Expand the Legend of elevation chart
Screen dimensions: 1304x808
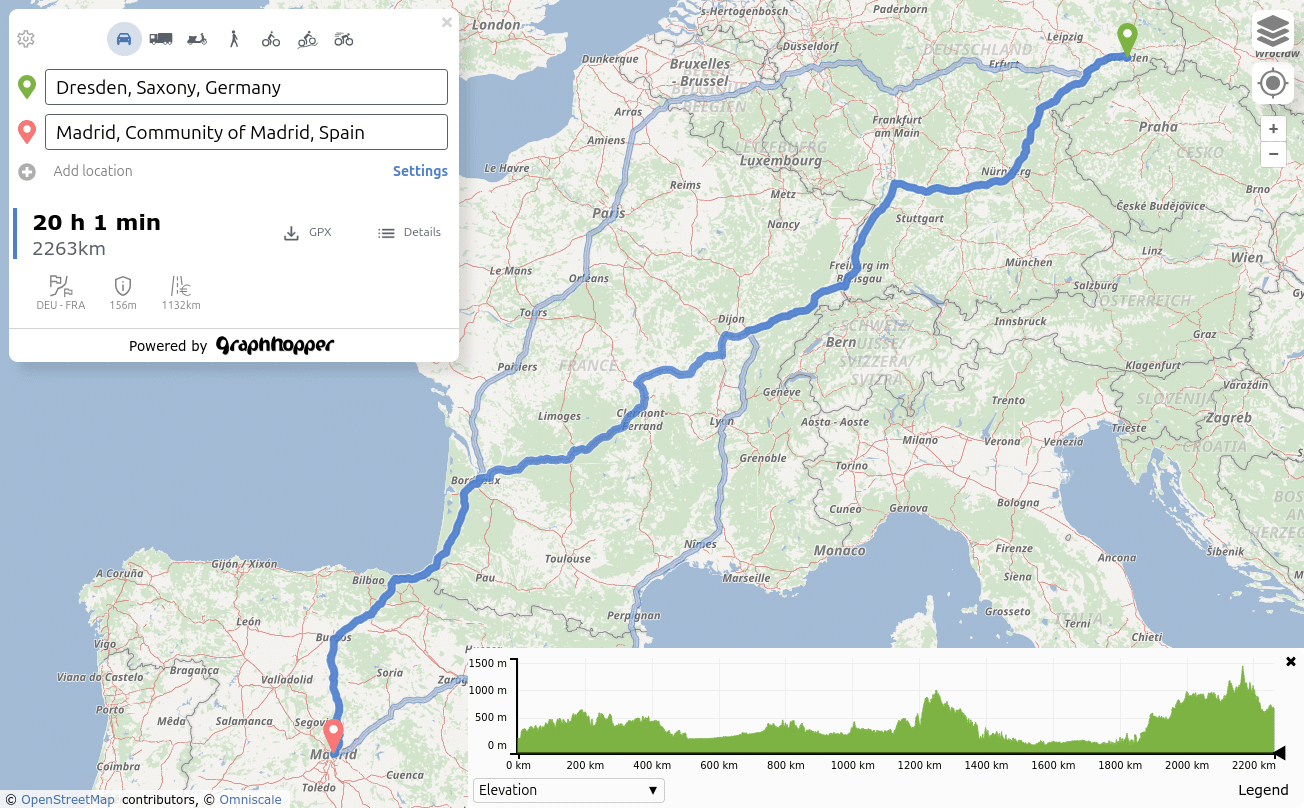pyautogui.click(x=1263, y=790)
